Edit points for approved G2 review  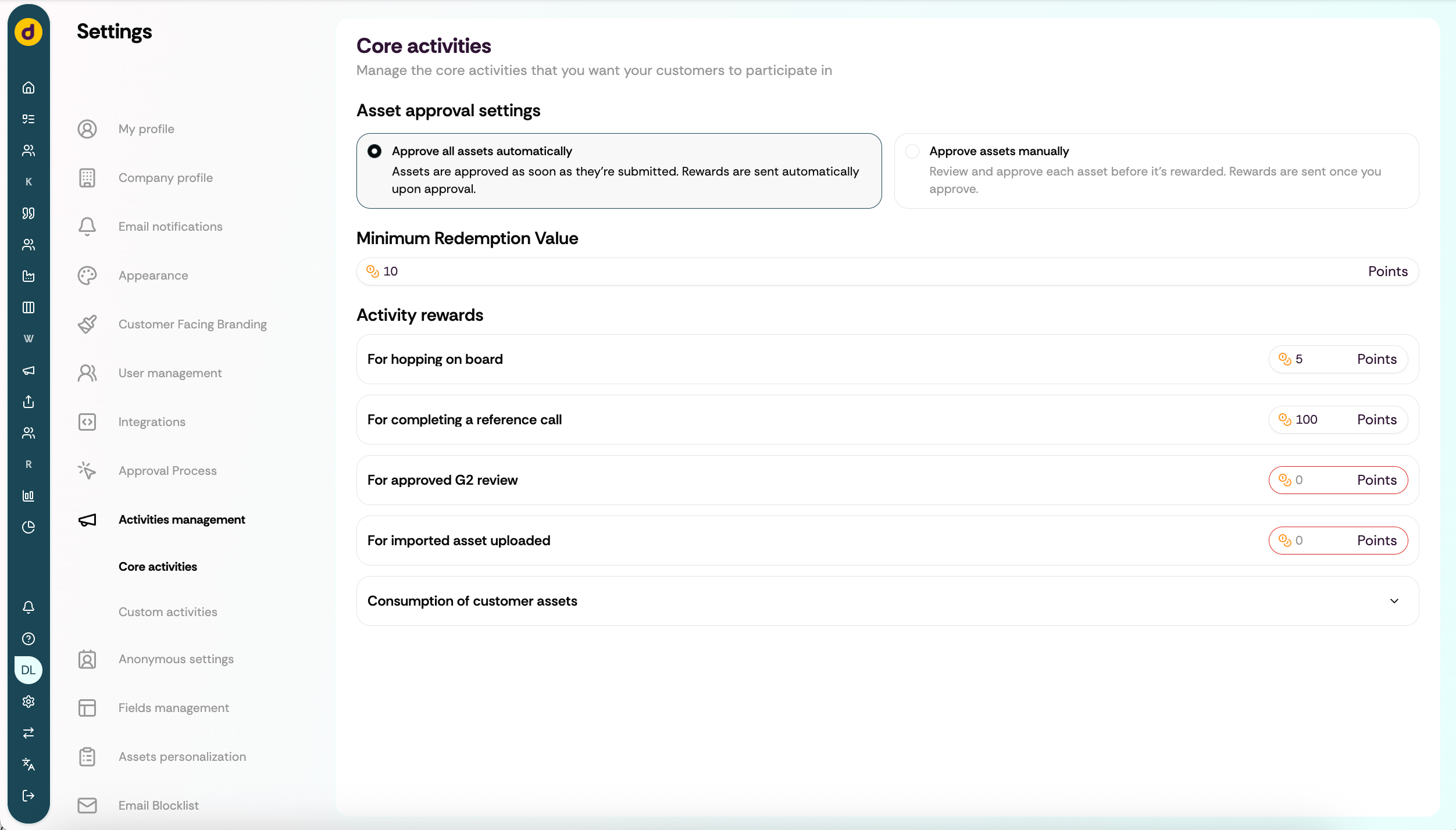pyautogui.click(x=1338, y=480)
